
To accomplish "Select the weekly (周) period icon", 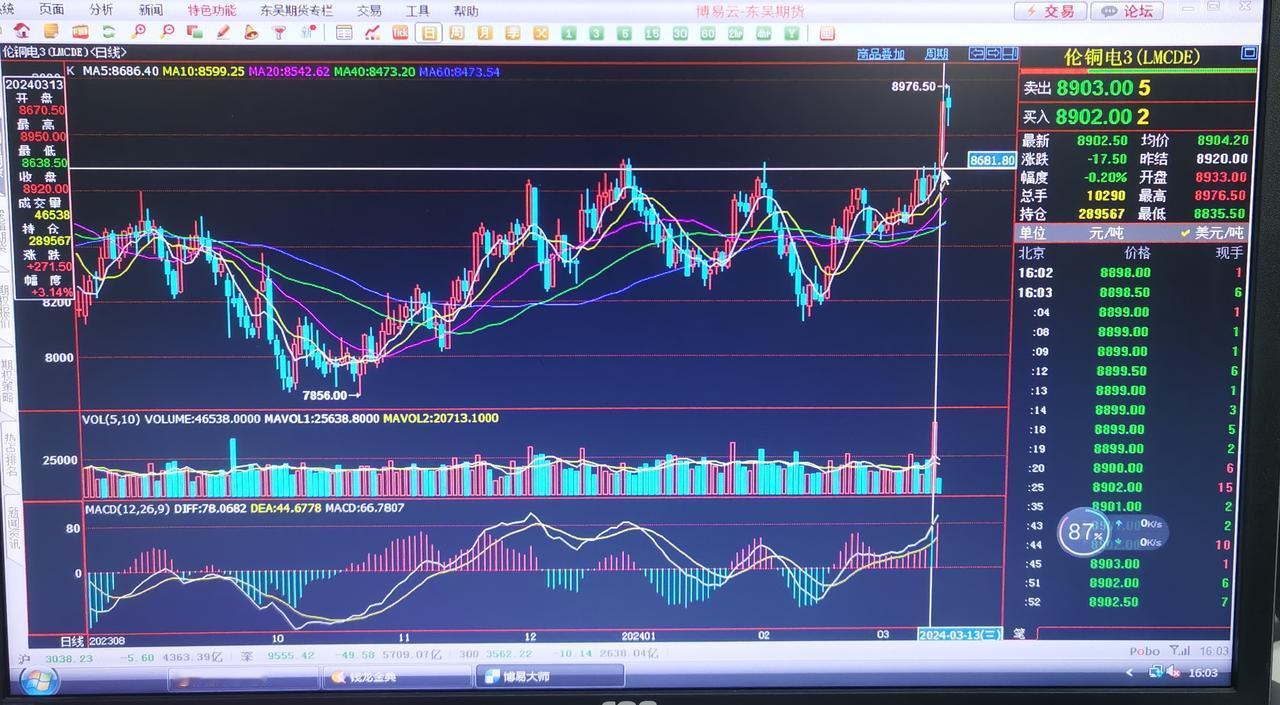I will coord(456,32).
